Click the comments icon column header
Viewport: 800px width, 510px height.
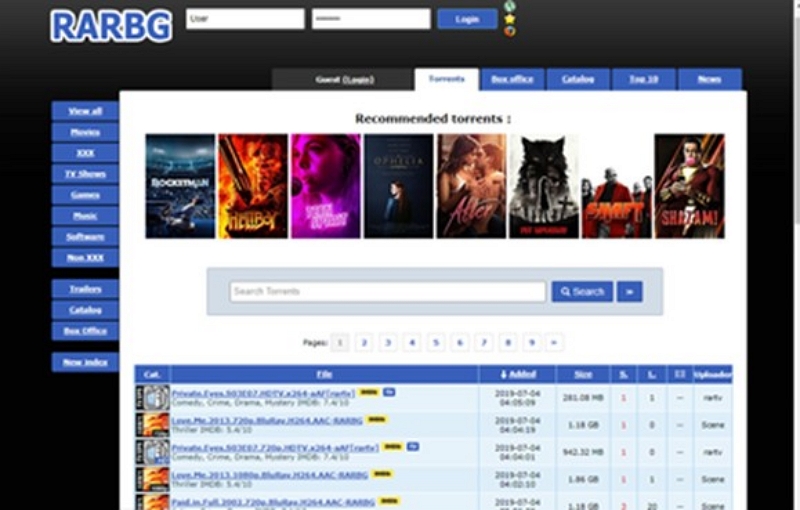pyautogui.click(x=680, y=374)
